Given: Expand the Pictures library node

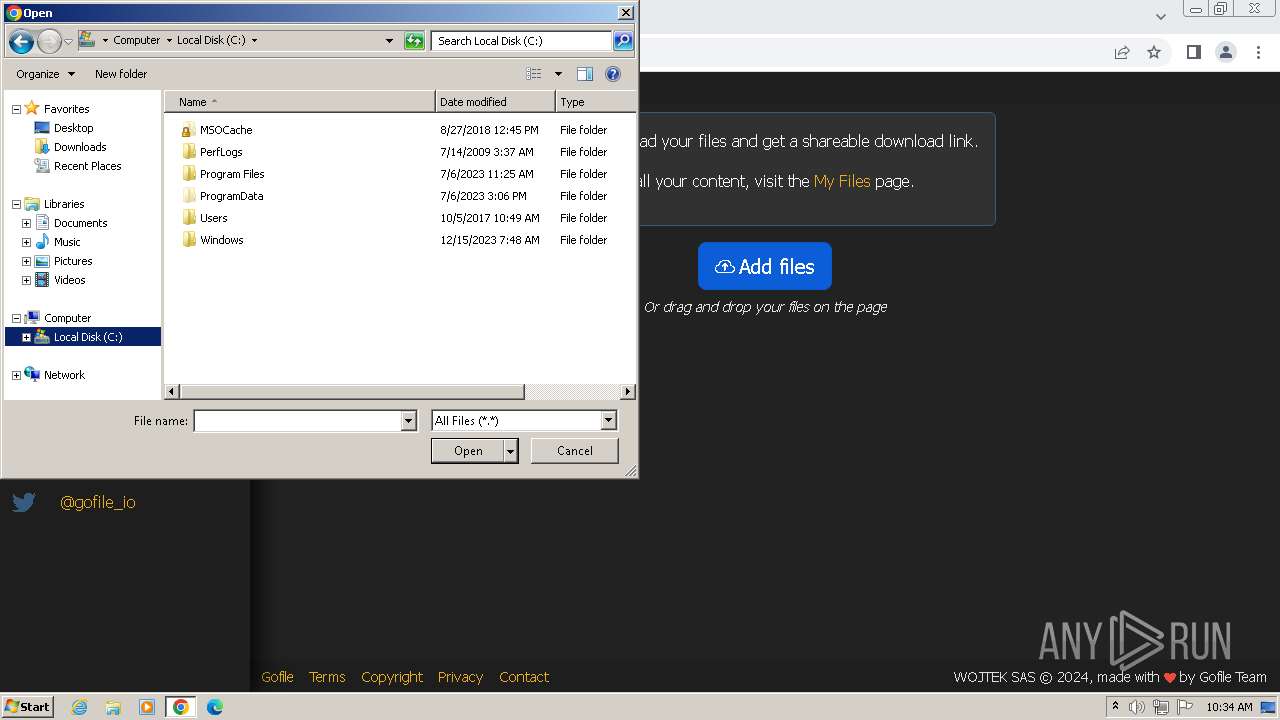Looking at the screenshot, I should 26,261.
